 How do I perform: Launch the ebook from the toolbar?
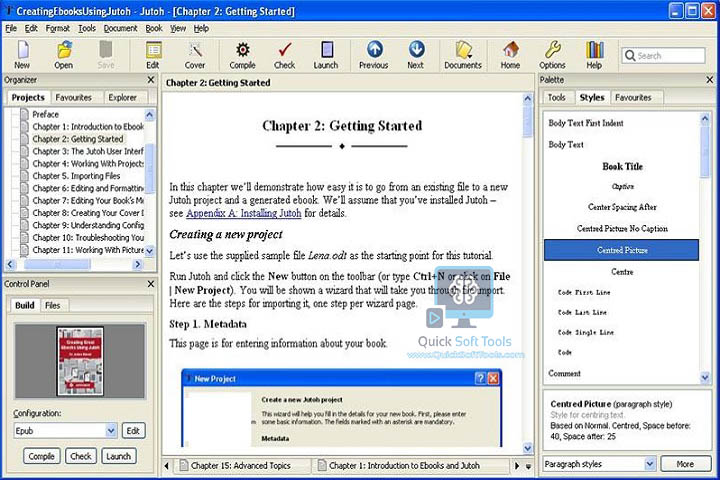pyautogui.click(x=326, y=55)
